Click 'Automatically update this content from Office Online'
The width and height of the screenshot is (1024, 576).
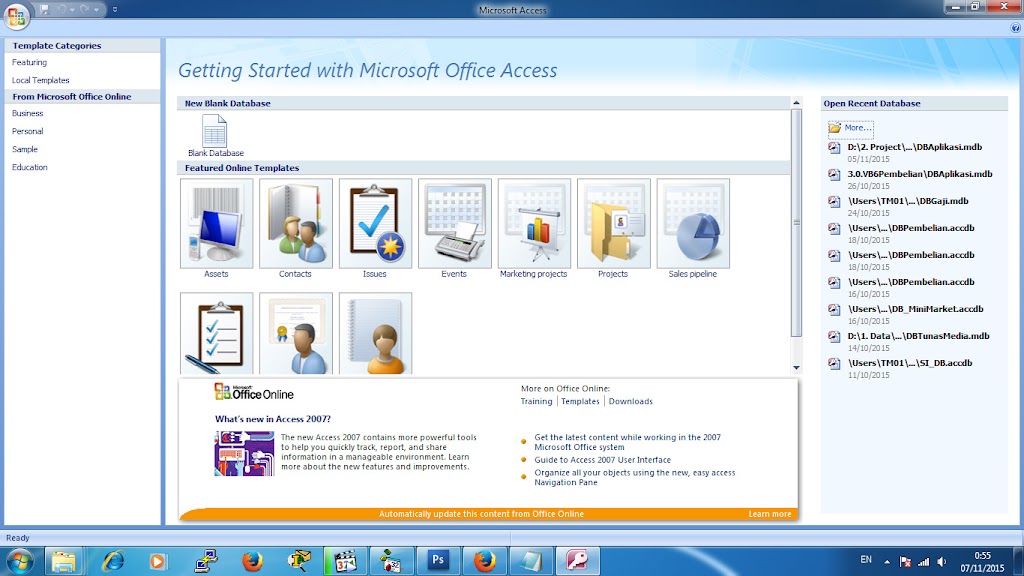(481, 514)
